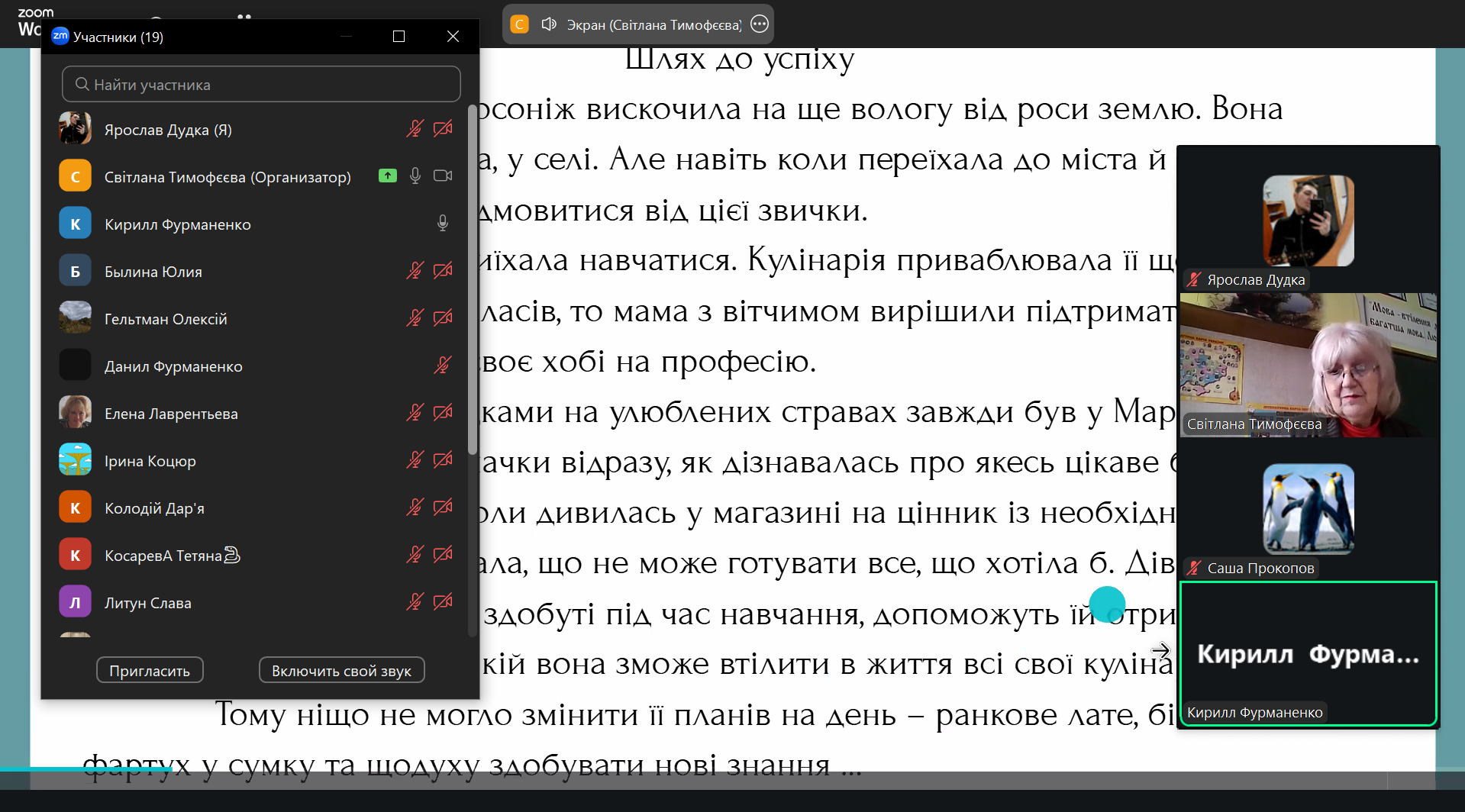Select participant Колодій Дар'я in the list
This screenshot has width=1465, height=812.
point(154,508)
